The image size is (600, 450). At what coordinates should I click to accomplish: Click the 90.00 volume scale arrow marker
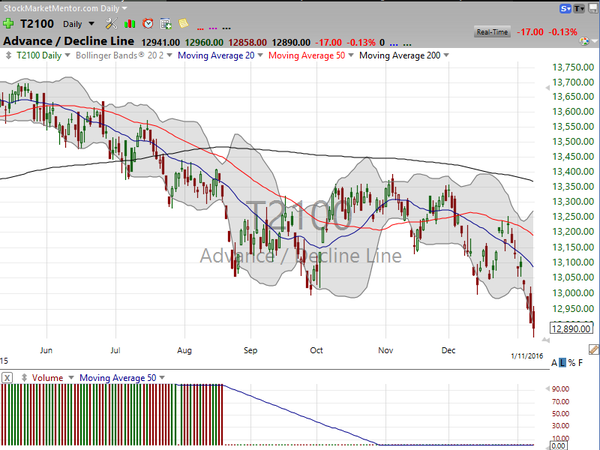click(x=548, y=389)
